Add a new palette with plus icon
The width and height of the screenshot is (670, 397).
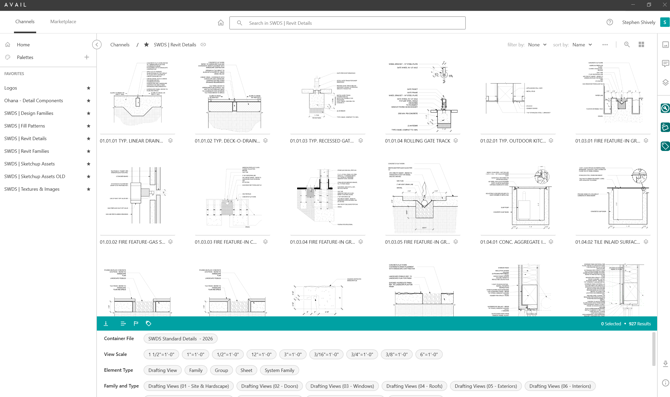pos(86,57)
